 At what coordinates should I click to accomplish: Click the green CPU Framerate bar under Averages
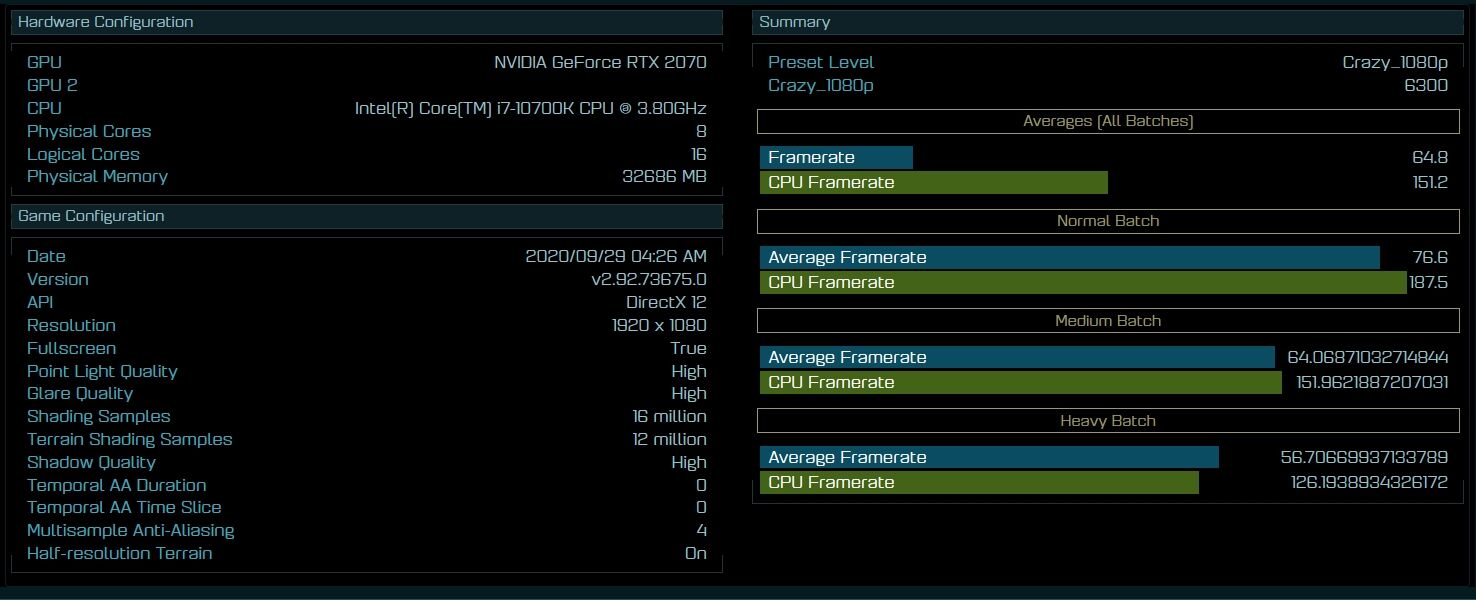click(x=933, y=182)
